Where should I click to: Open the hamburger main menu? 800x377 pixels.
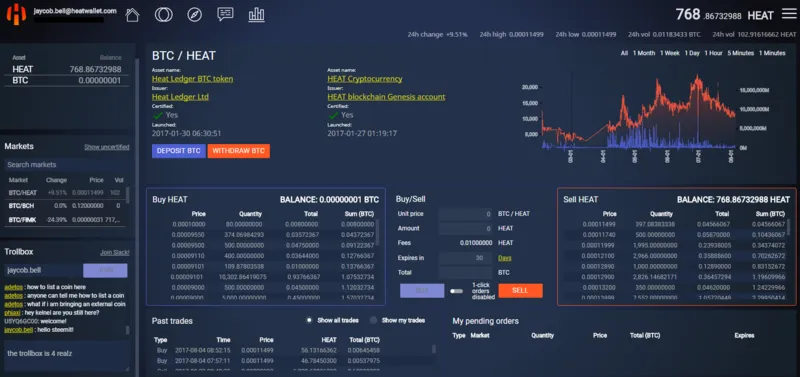coord(789,14)
